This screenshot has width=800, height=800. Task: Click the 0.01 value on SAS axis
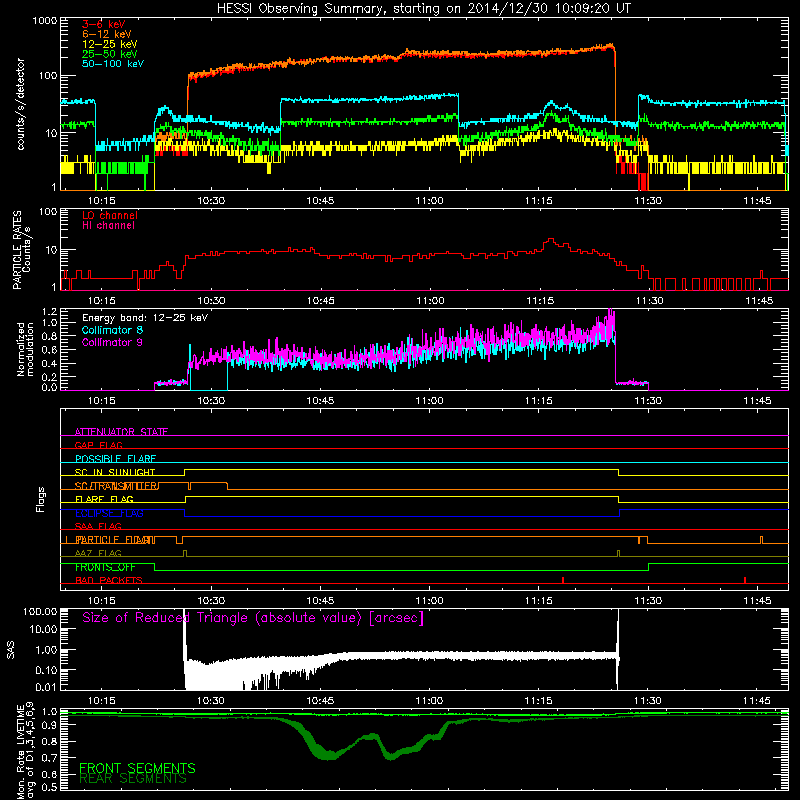pos(46,687)
